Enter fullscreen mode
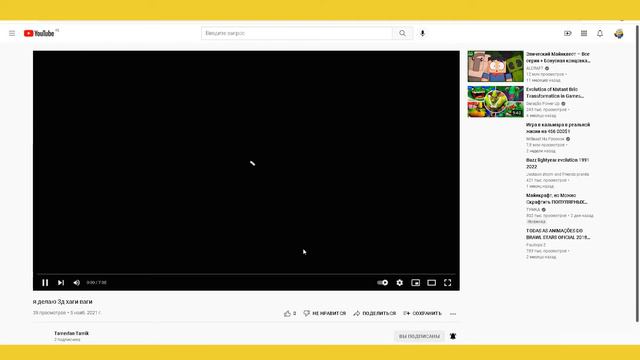 (x=448, y=282)
